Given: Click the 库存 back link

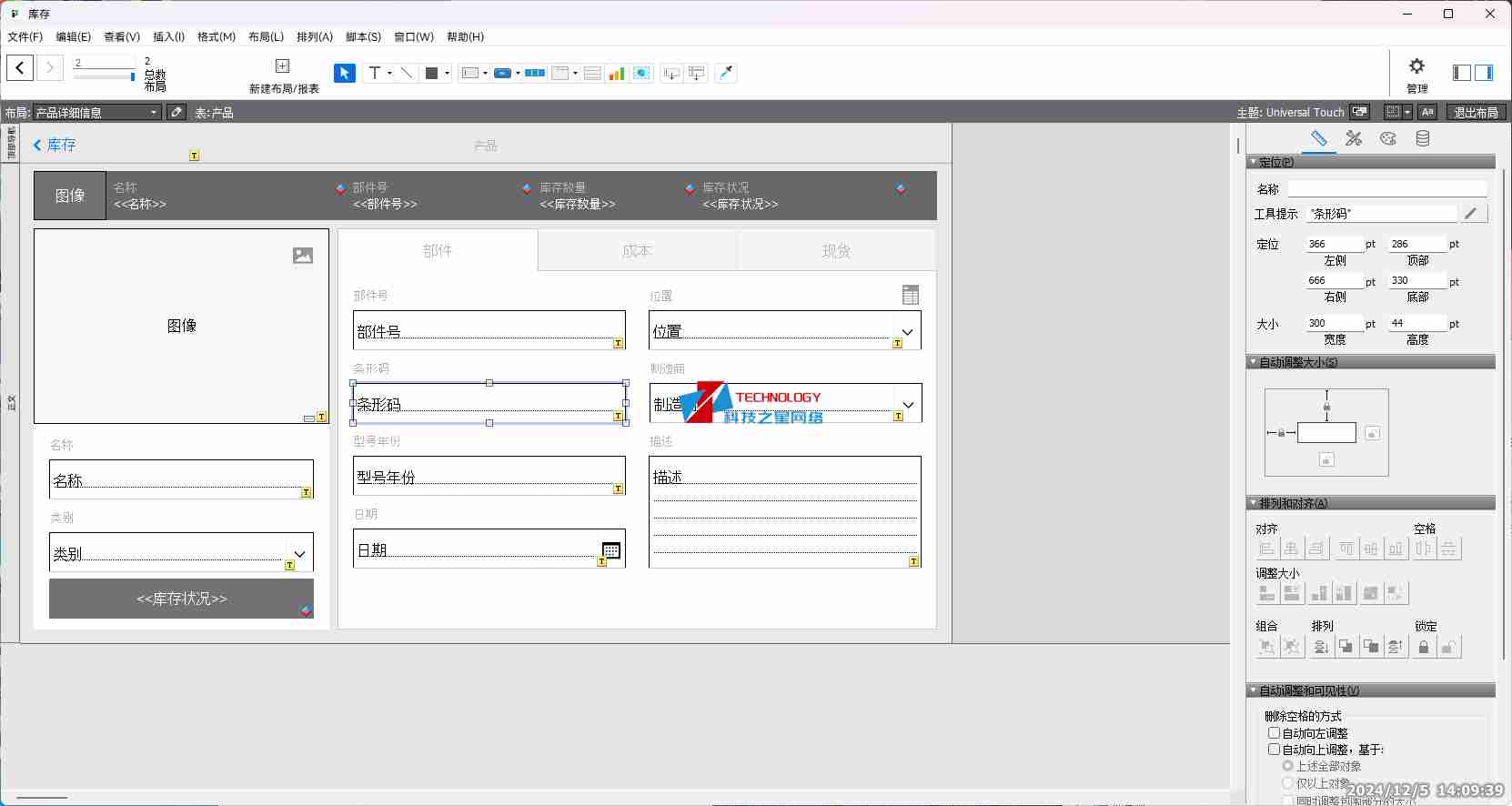Looking at the screenshot, I should pyautogui.click(x=55, y=145).
